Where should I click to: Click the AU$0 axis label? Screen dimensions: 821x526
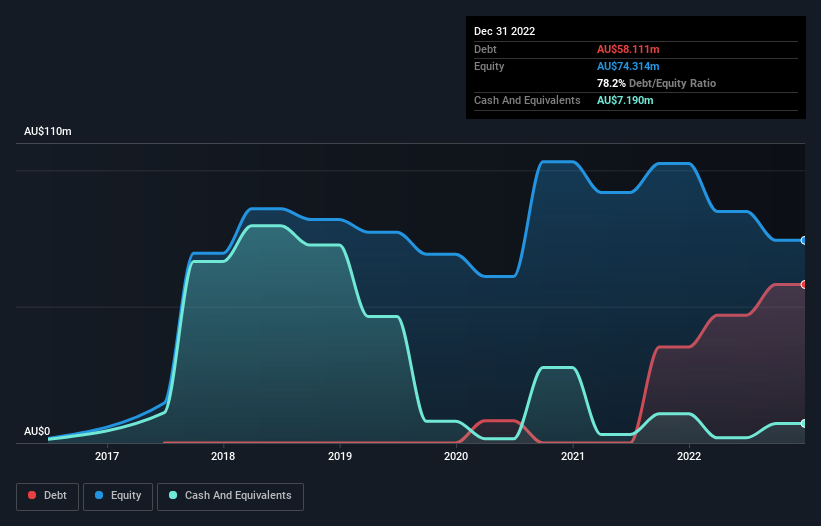(37, 431)
